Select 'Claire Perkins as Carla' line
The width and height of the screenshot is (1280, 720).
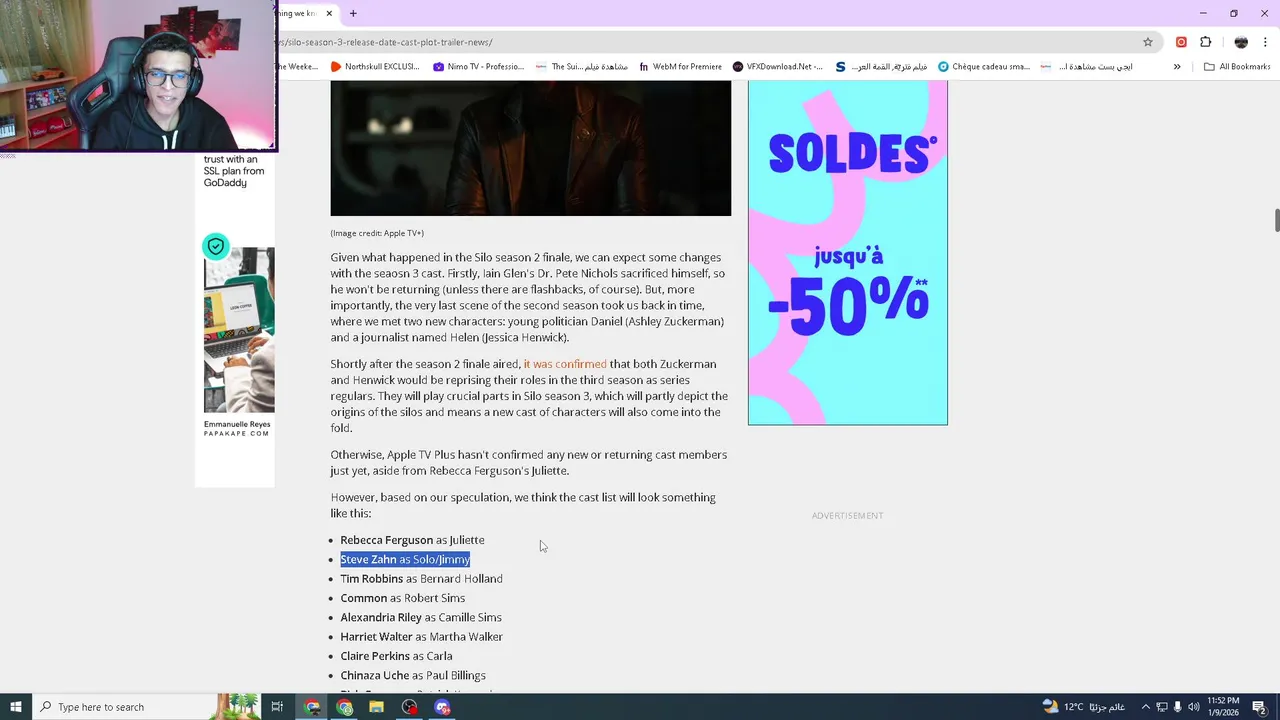(396, 656)
